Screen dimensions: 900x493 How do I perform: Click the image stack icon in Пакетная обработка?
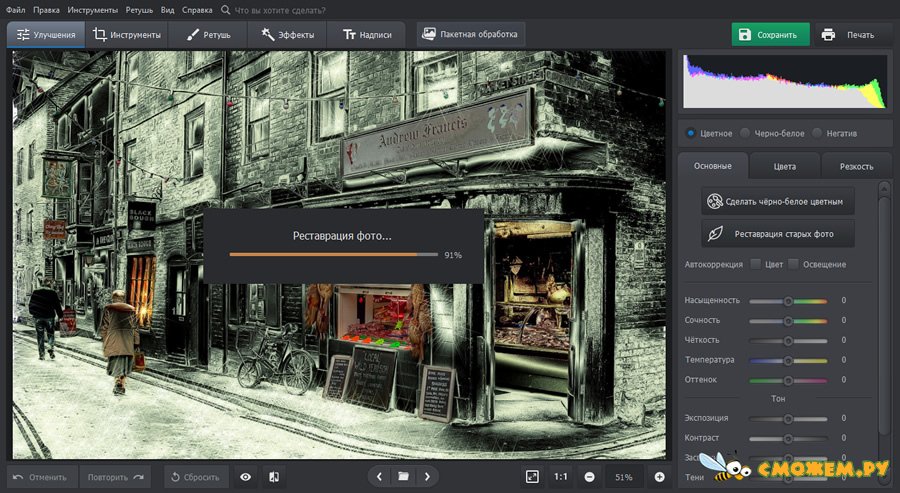coord(429,34)
